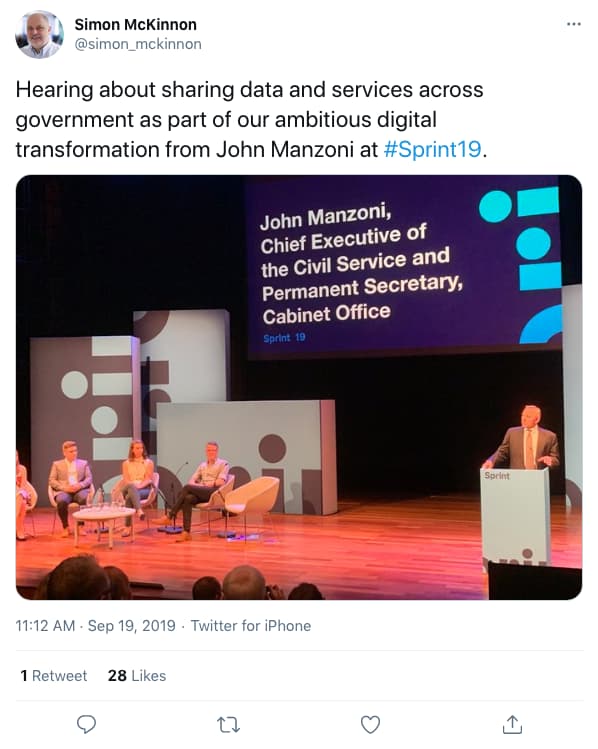Click the Twitter for iPhone source label
Screen dimensions: 598x749
coord(251,626)
